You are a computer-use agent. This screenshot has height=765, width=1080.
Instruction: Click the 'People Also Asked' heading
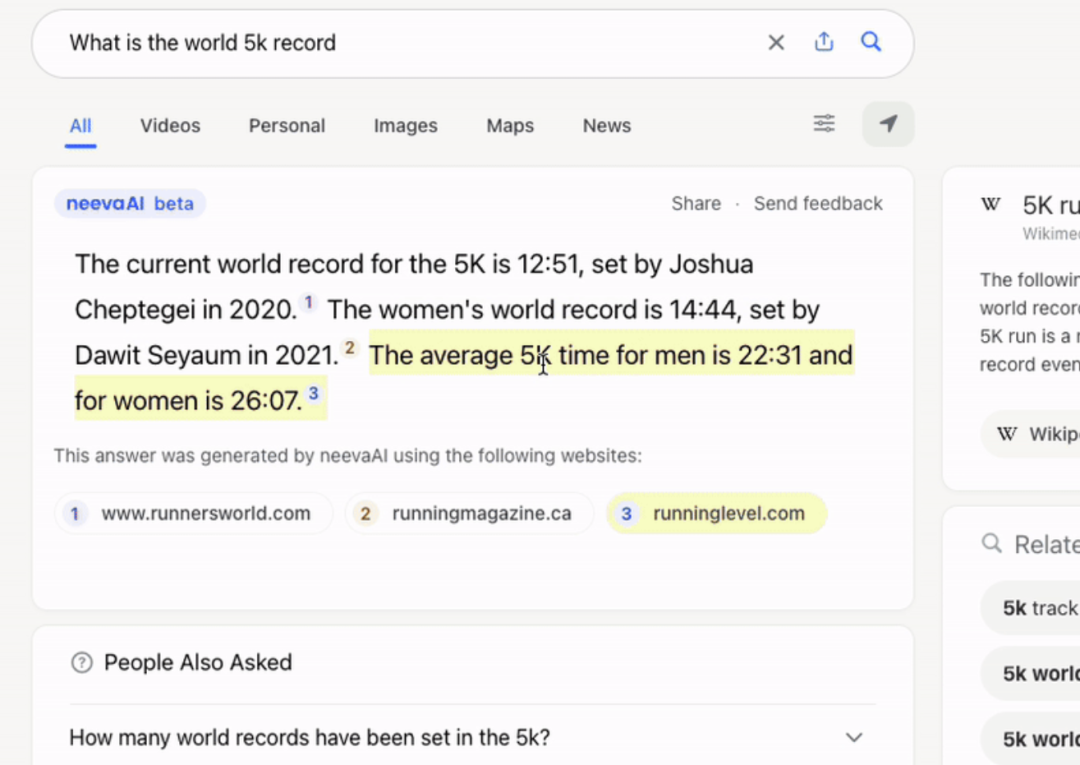tap(198, 662)
